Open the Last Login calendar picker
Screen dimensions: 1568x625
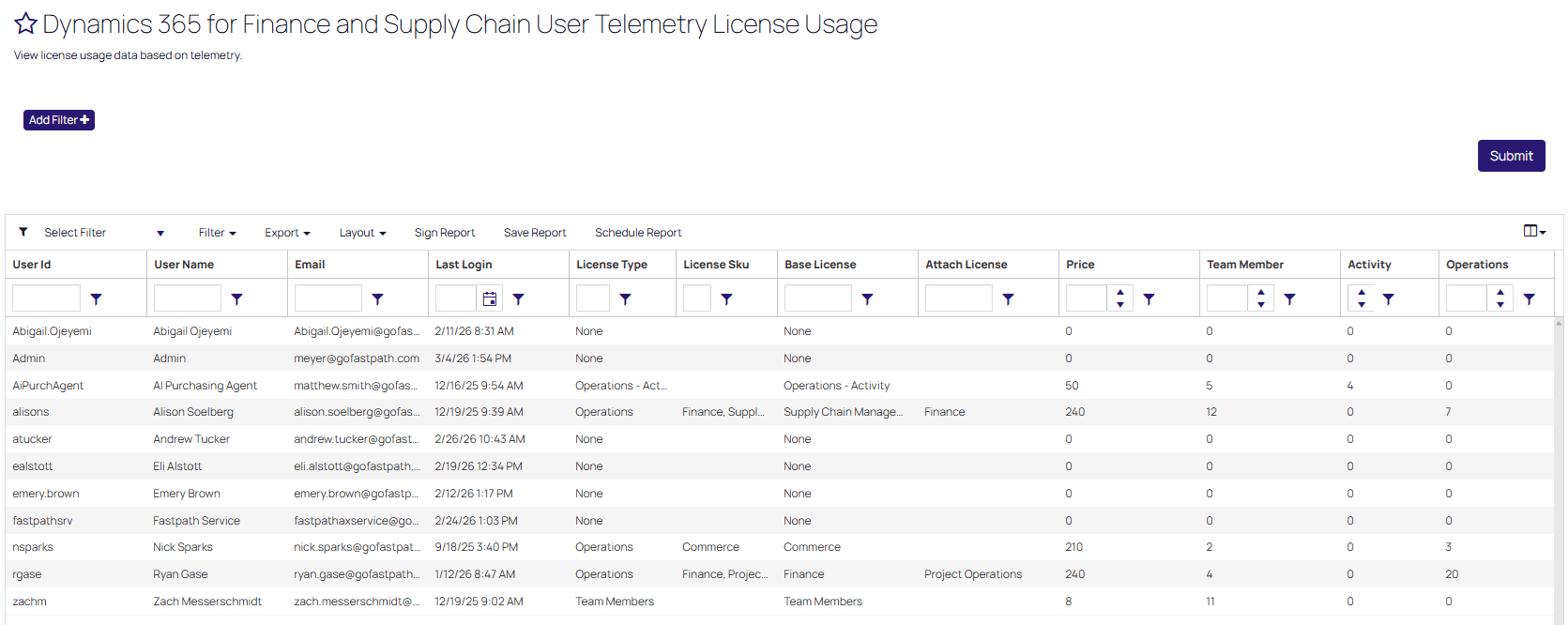(x=489, y=299)
